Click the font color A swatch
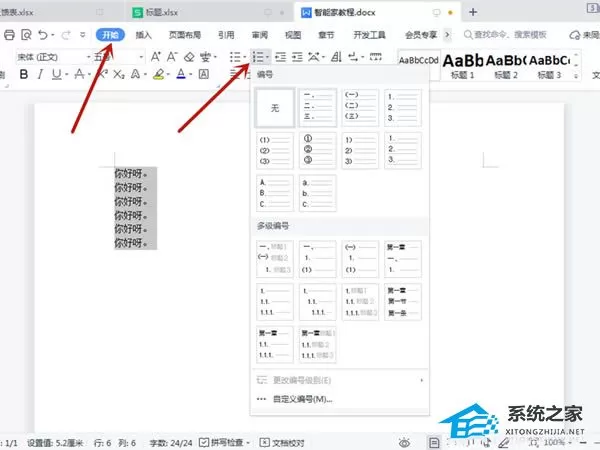Image resolution: width=600 pixels, height=450 pixels. [181, 74]
